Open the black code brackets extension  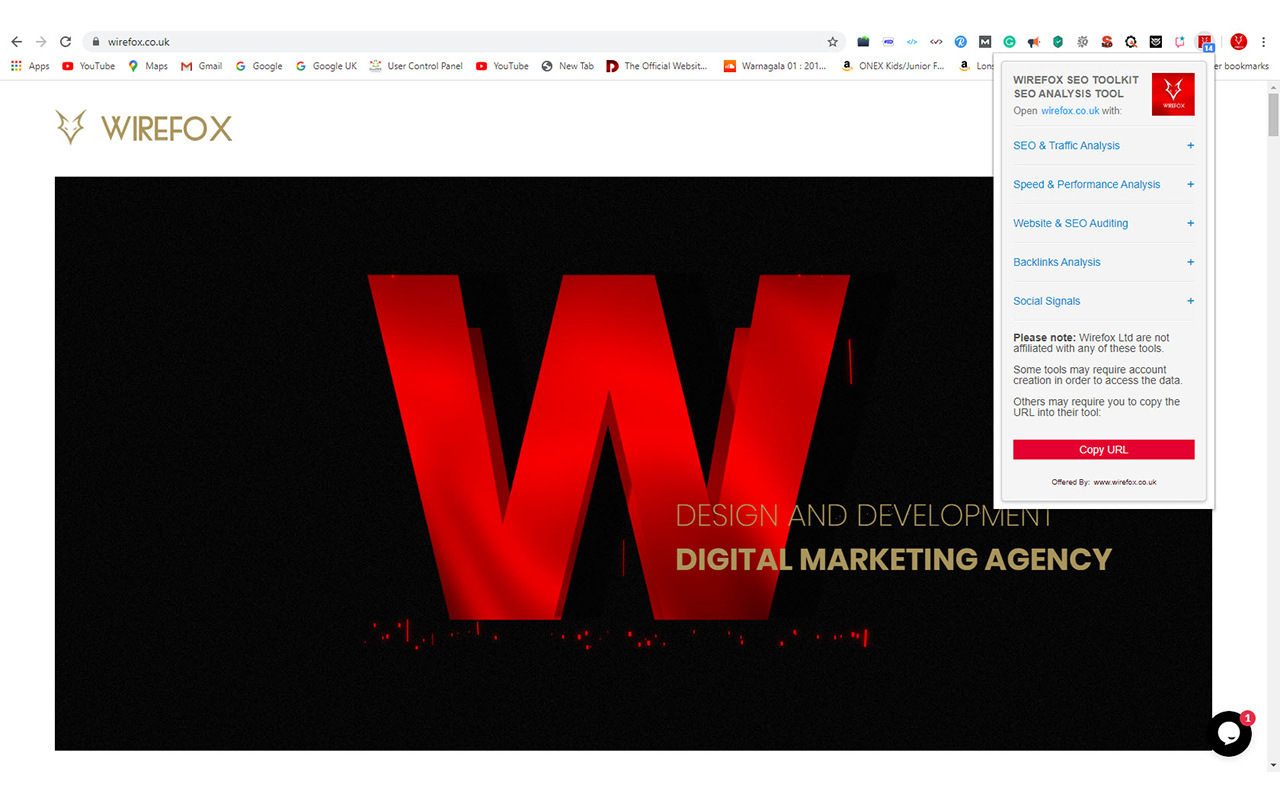[936, 42]
